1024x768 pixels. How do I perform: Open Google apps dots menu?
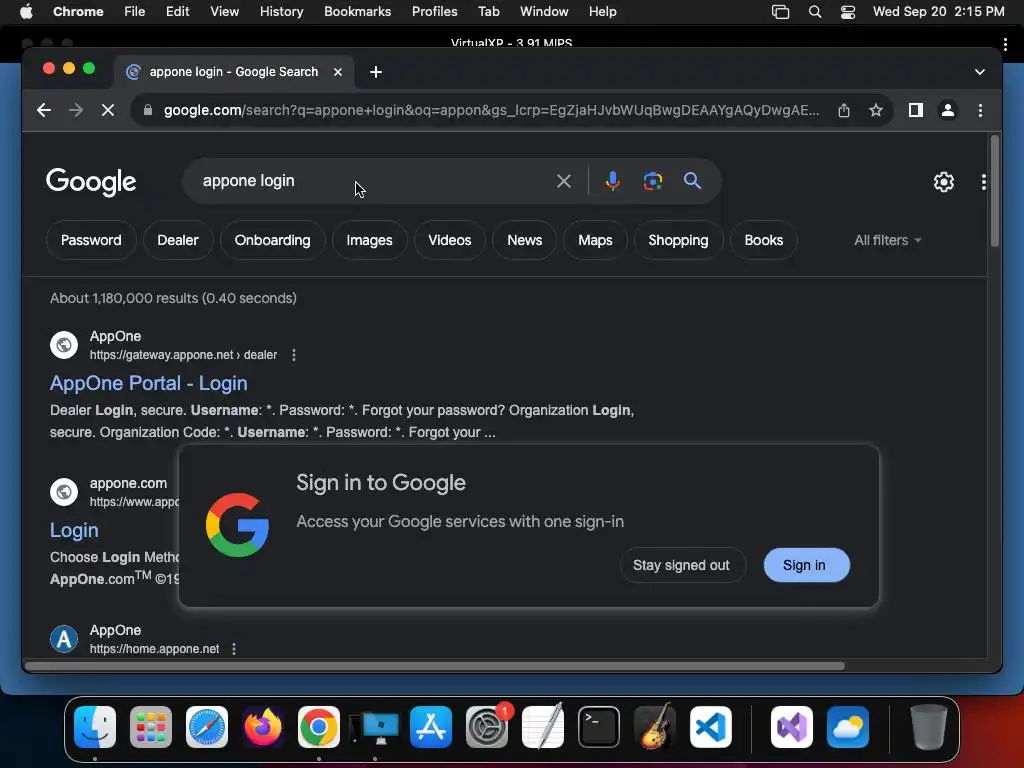coord(984,182)
